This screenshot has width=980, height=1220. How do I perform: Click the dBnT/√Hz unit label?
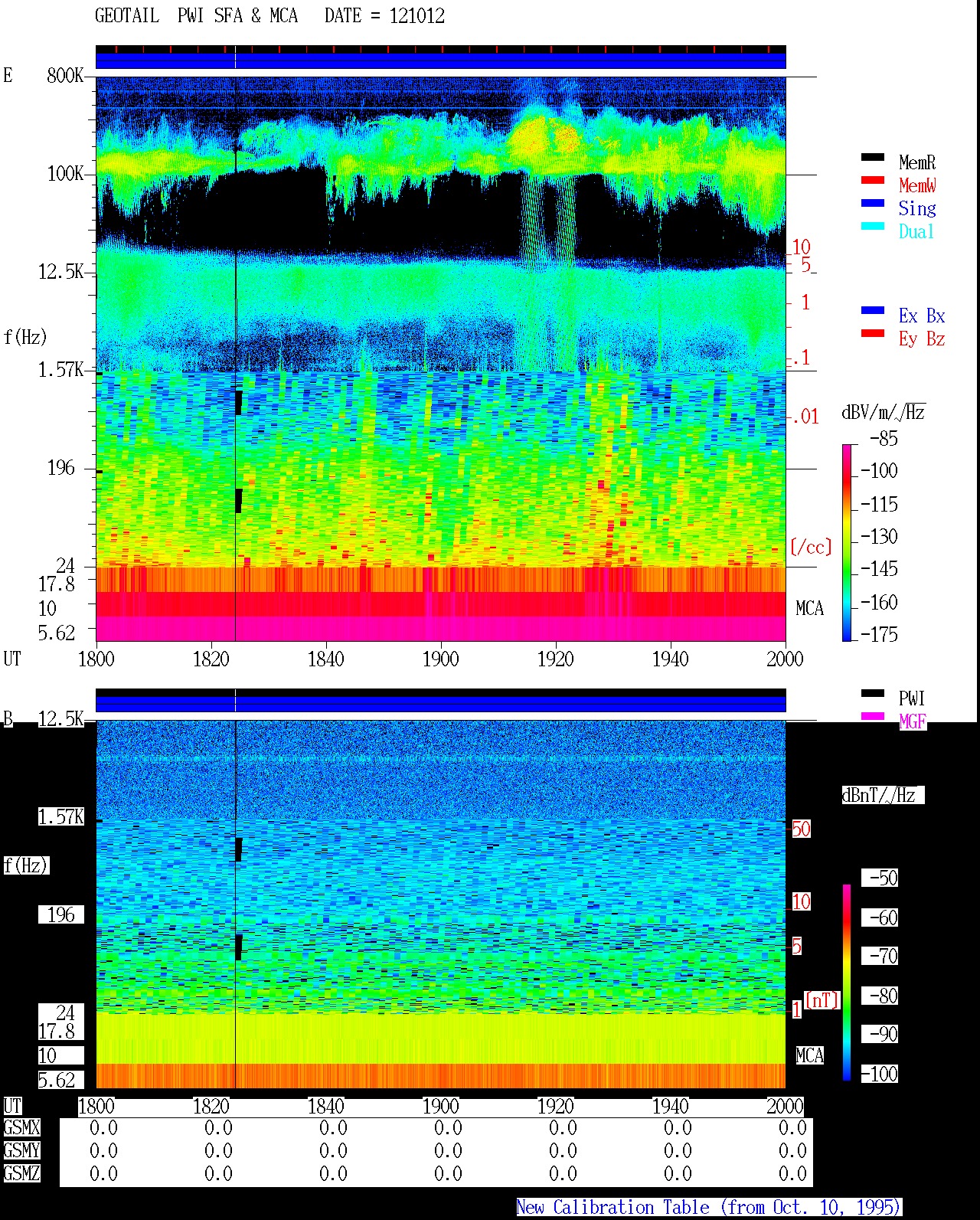coord(883,795)
